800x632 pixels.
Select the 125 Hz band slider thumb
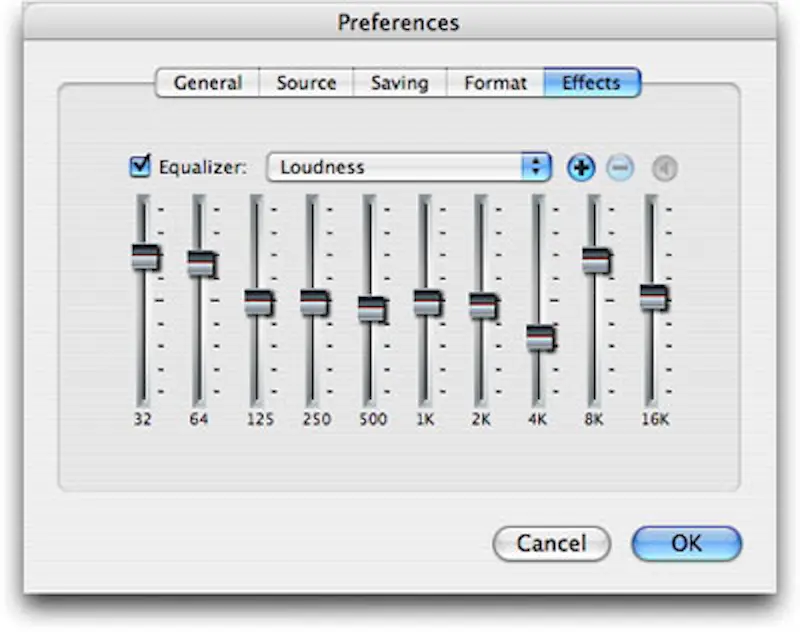[259, 302]
